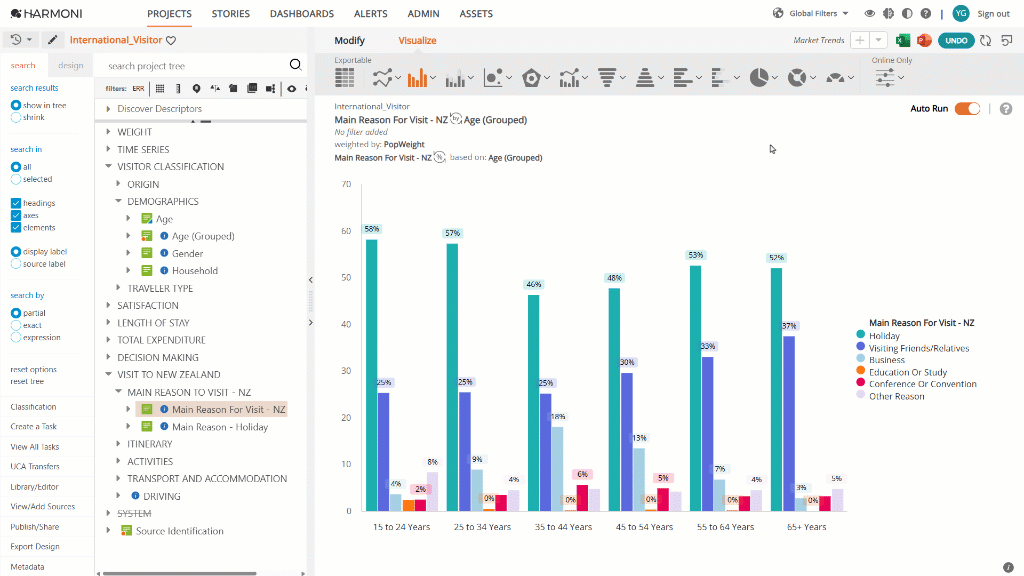Click Sign out link
Image resolution: width=1024 pixels, height=576 pixels.
click(x=993, y=14)
